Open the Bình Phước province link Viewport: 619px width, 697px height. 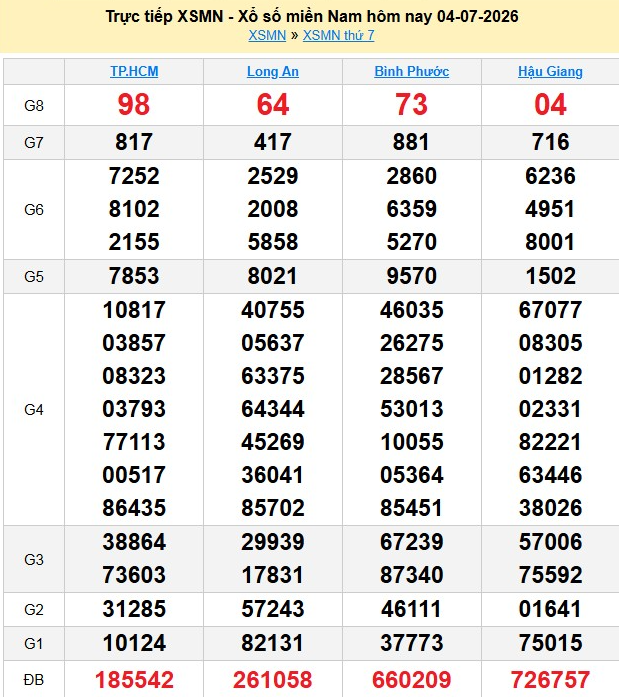[x=411, y=72]
